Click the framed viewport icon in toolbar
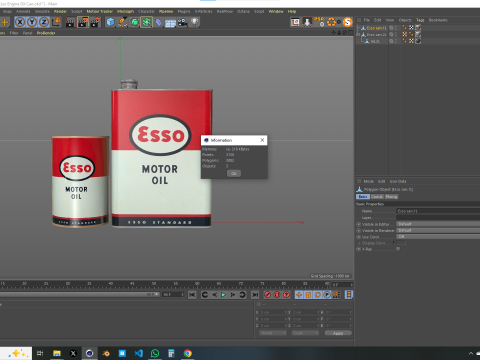The height and width of the screenshot is (360, 480). (295, 22)
